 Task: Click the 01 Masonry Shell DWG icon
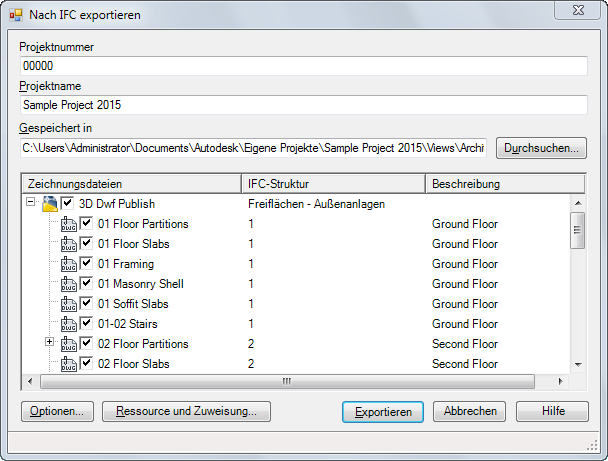click(69, 284)
